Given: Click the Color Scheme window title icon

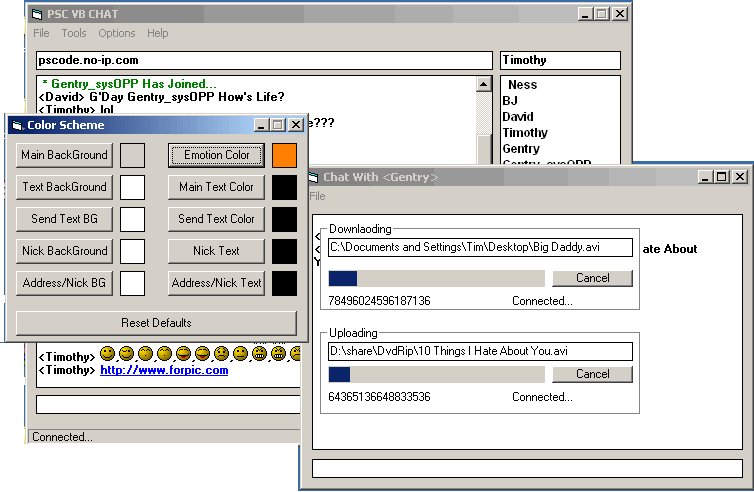Looking at the screenshot, I should 16,125.
